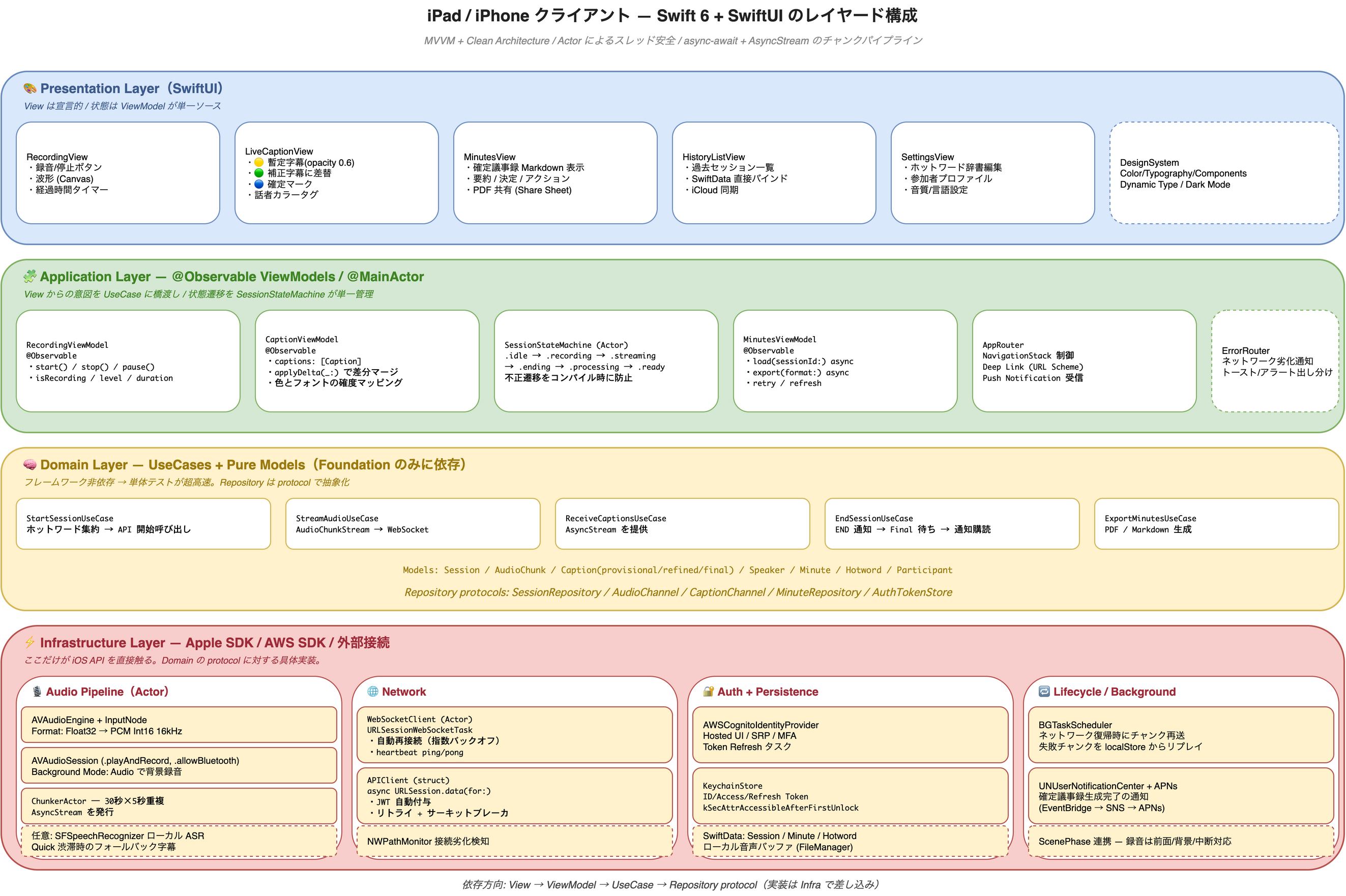Select the dashed DesignSystem card
The height and width of the screenshot is (896, 1346).
1224,172
